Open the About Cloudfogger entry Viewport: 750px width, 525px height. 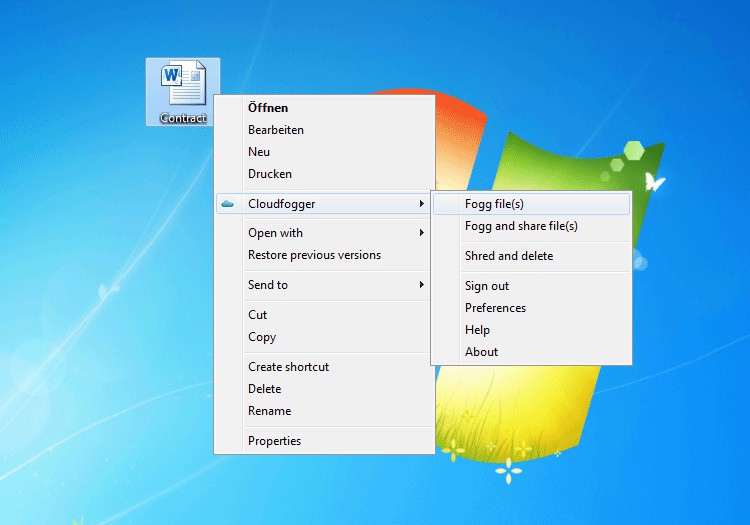click(x=531, y=352)
